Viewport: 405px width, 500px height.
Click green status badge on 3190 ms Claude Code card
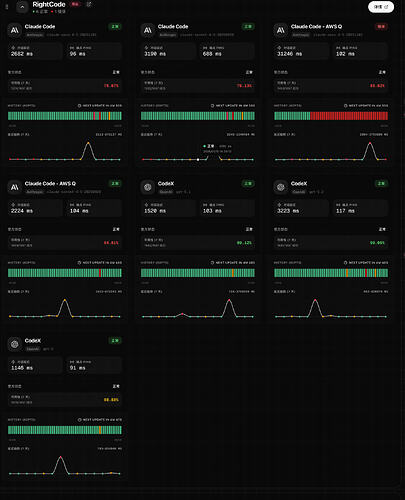coord(248,26)
